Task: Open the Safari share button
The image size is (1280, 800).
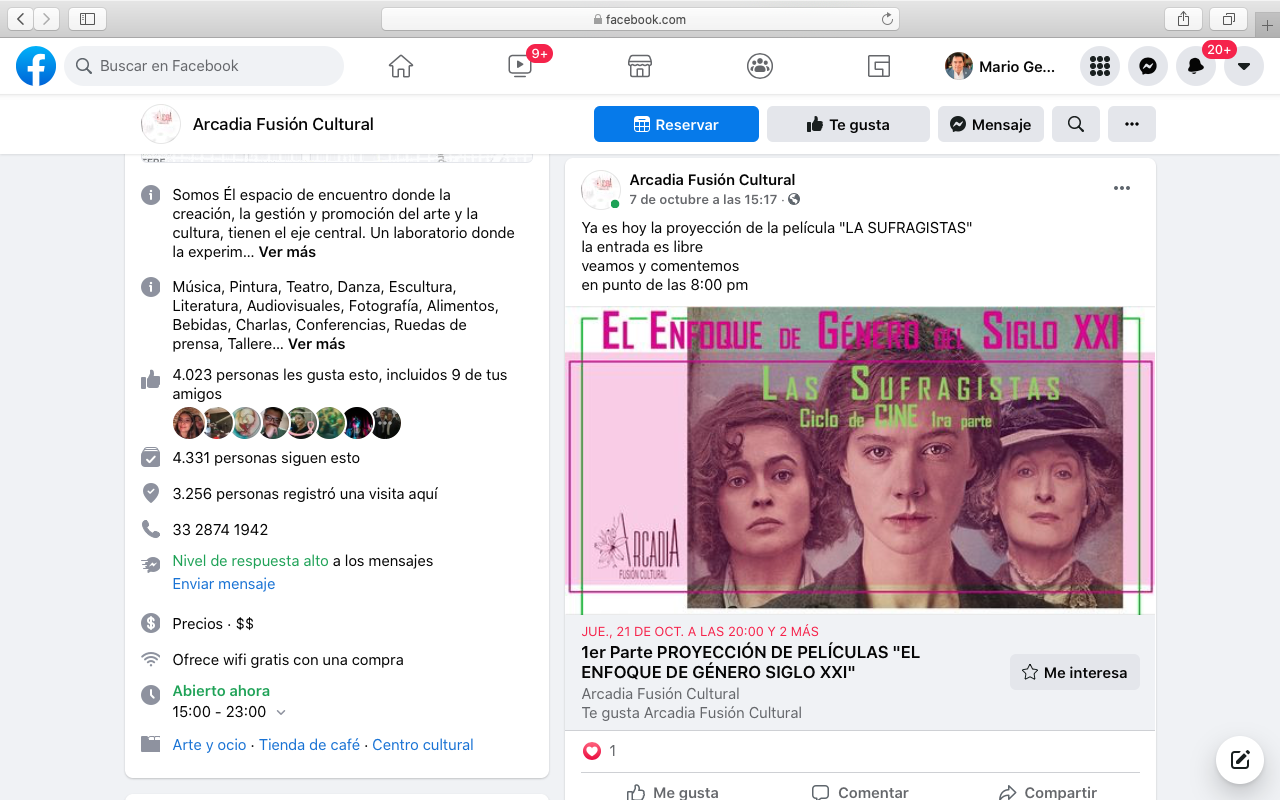Action: 1183,18
